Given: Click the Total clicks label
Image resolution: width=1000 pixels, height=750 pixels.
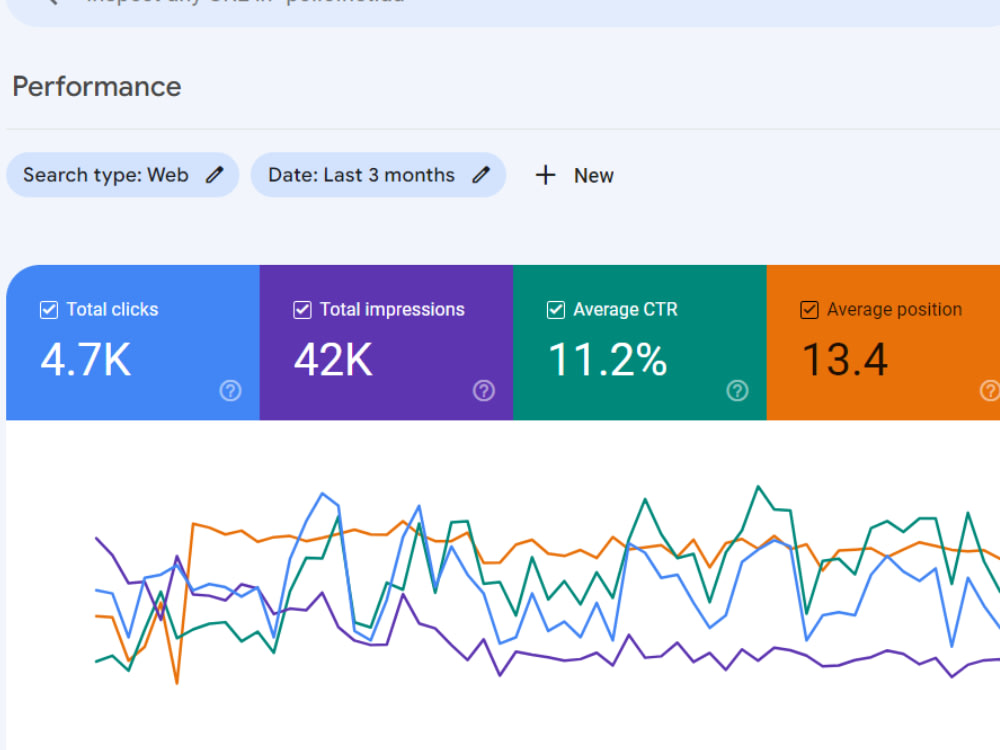Looking at the screenshot, I should pos(112,309).
